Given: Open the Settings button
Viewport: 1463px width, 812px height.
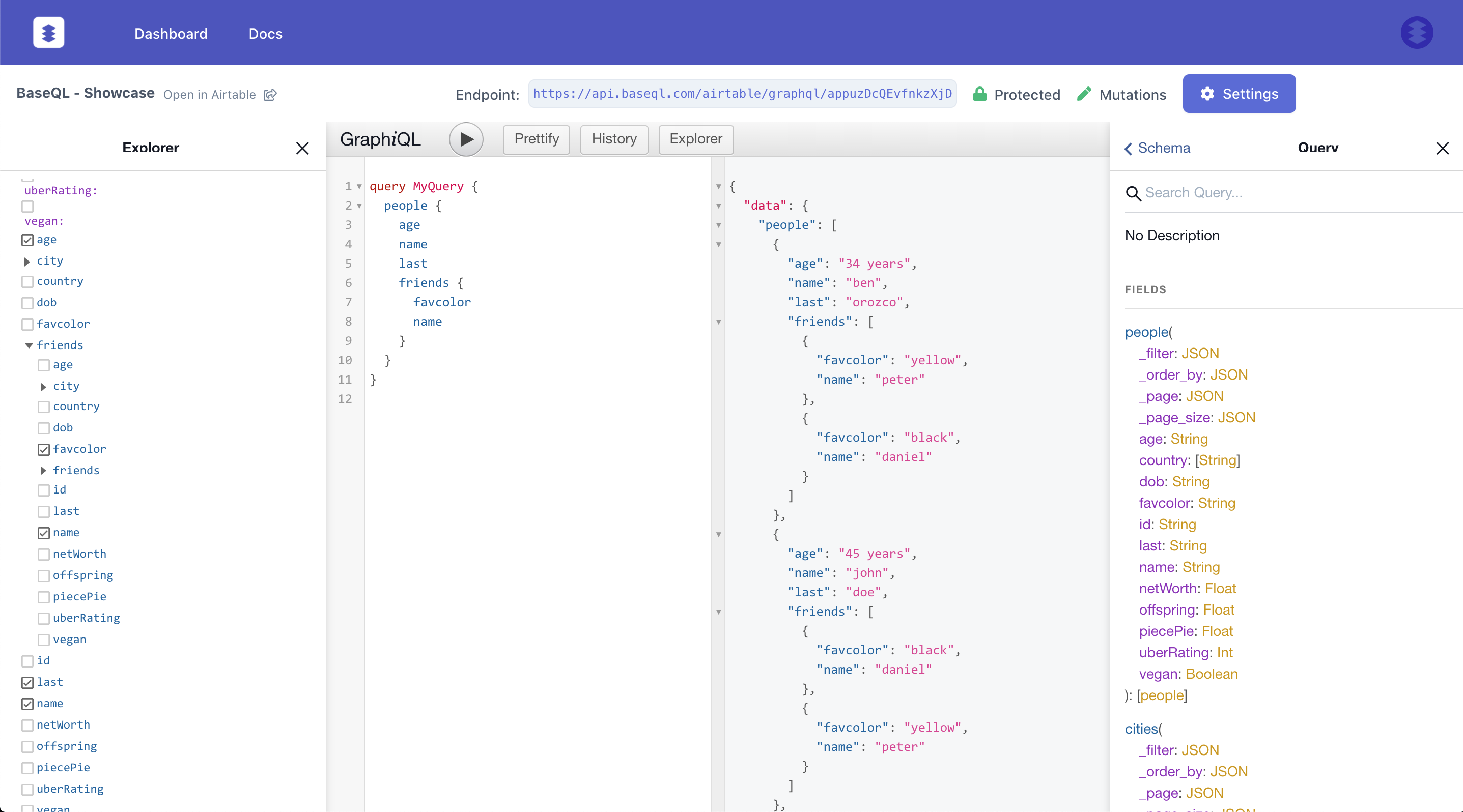Looking at the screenshot, I should coord(1239,94).
